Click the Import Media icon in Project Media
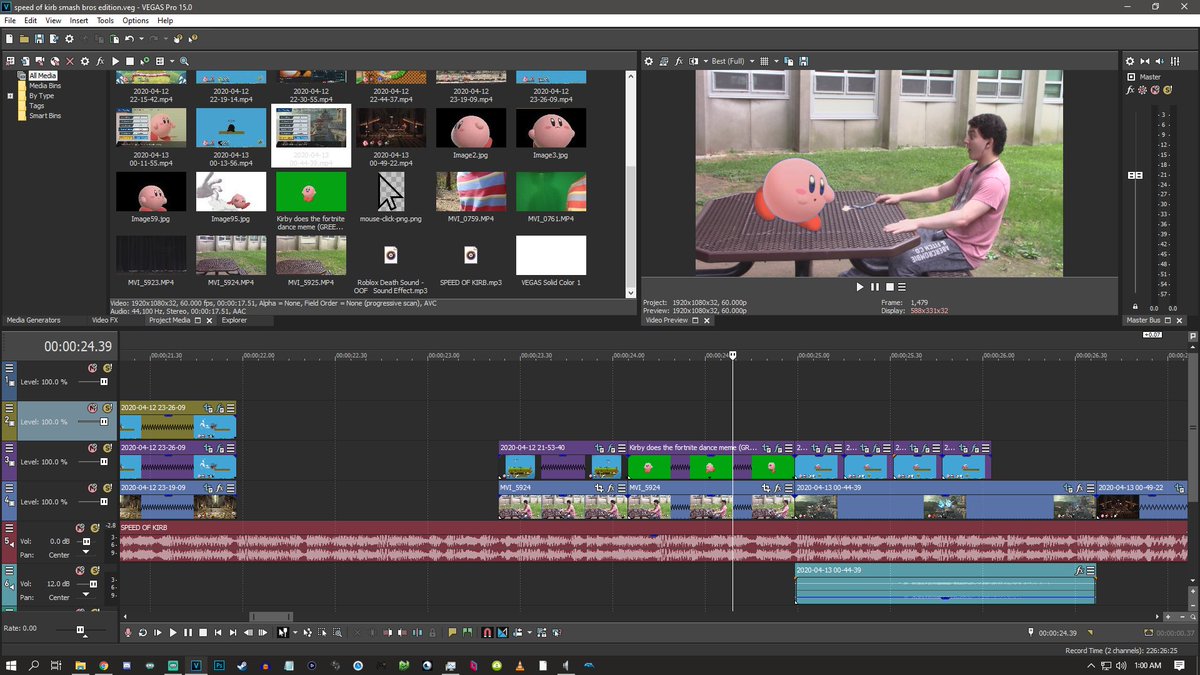 [25, 61]
